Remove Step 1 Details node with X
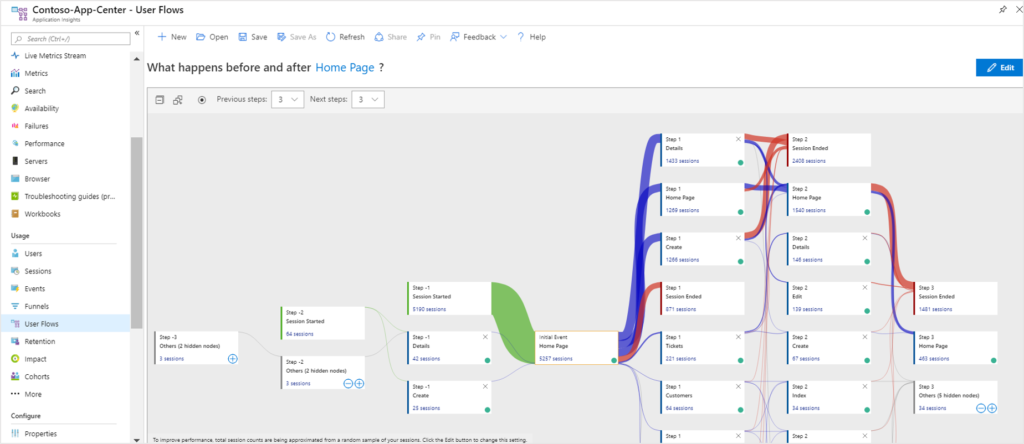This screenshot has width=1024, height=444. [739, 138]
